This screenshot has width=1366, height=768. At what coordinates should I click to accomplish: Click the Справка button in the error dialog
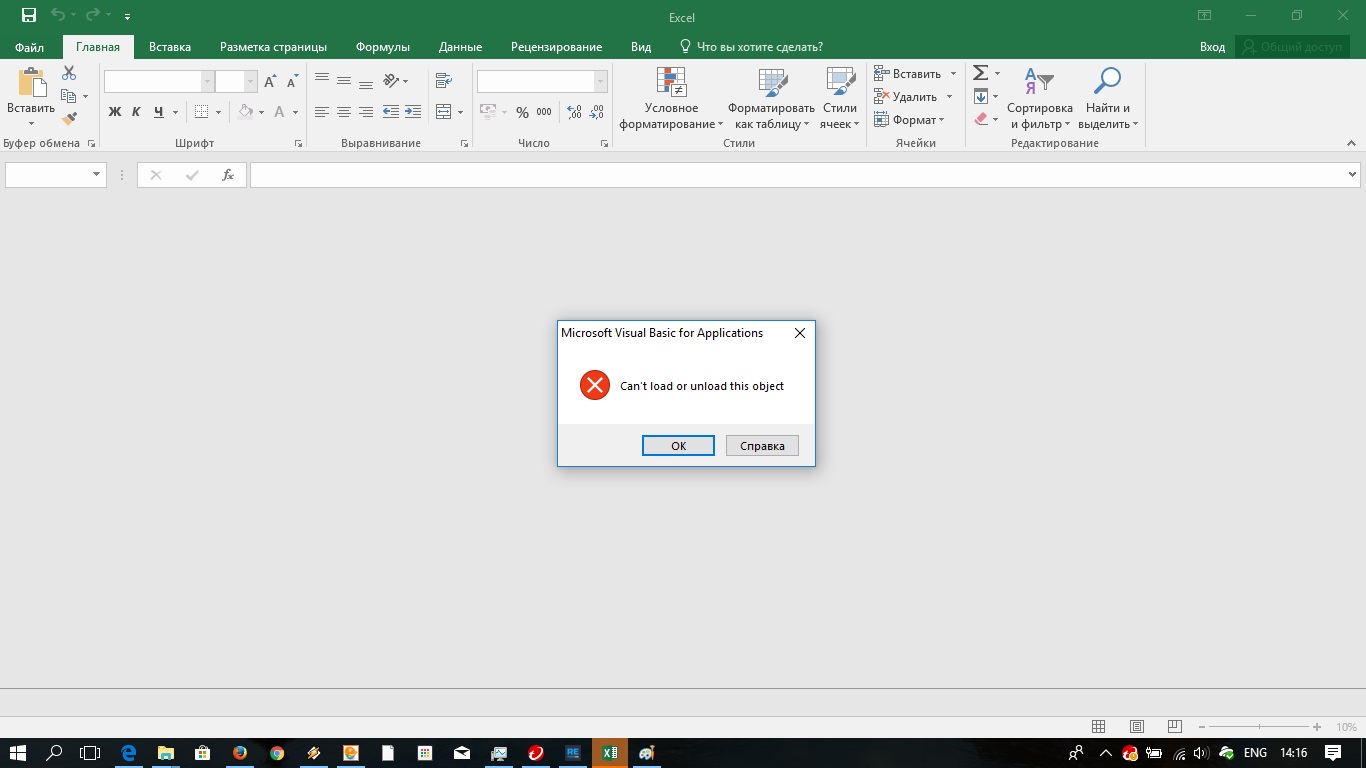(762, 446)
